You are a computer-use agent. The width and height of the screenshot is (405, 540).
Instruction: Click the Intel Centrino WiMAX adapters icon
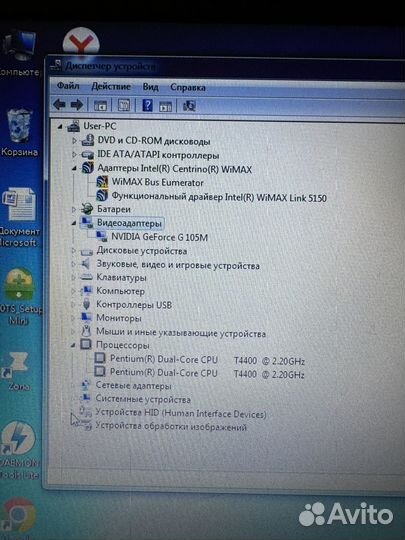coord(87,168)
